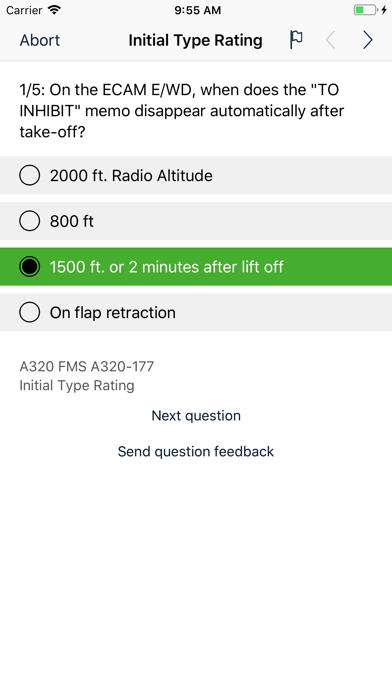The height and width of the screenshot is (696, 392).
Task: Send question feedback
Action: pos(196,451)
